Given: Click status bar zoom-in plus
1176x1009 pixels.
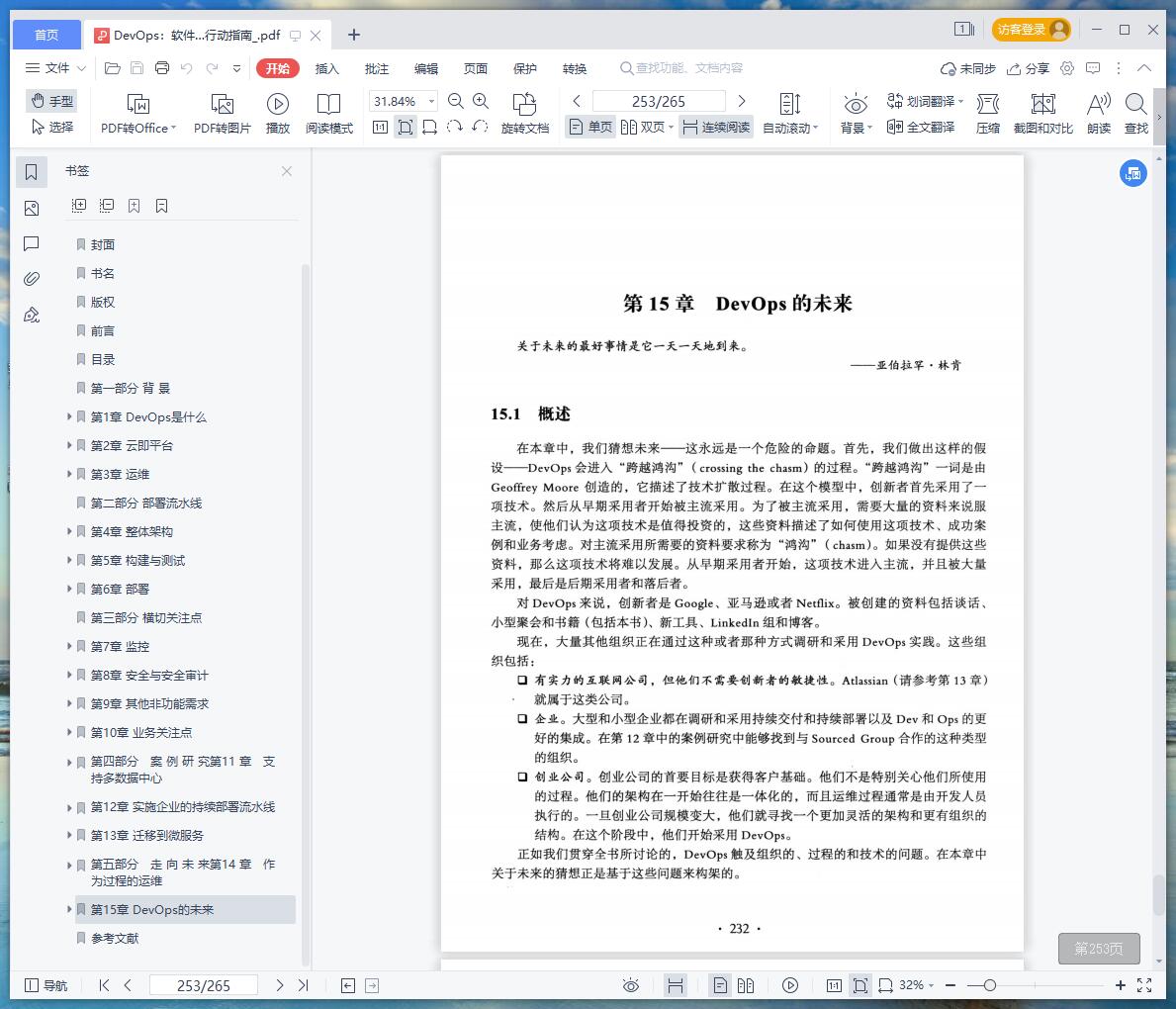Looking at the screenshot, I should pyautogui.click(x=1120, y=985).
